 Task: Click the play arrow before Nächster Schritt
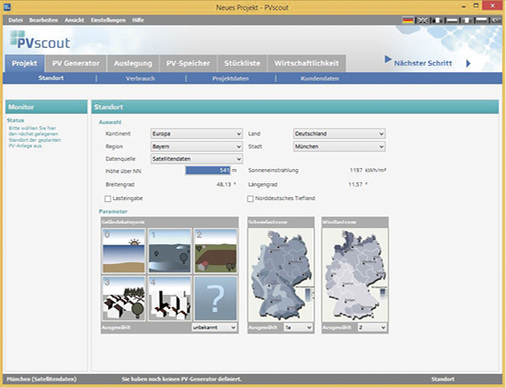(388, 60)
